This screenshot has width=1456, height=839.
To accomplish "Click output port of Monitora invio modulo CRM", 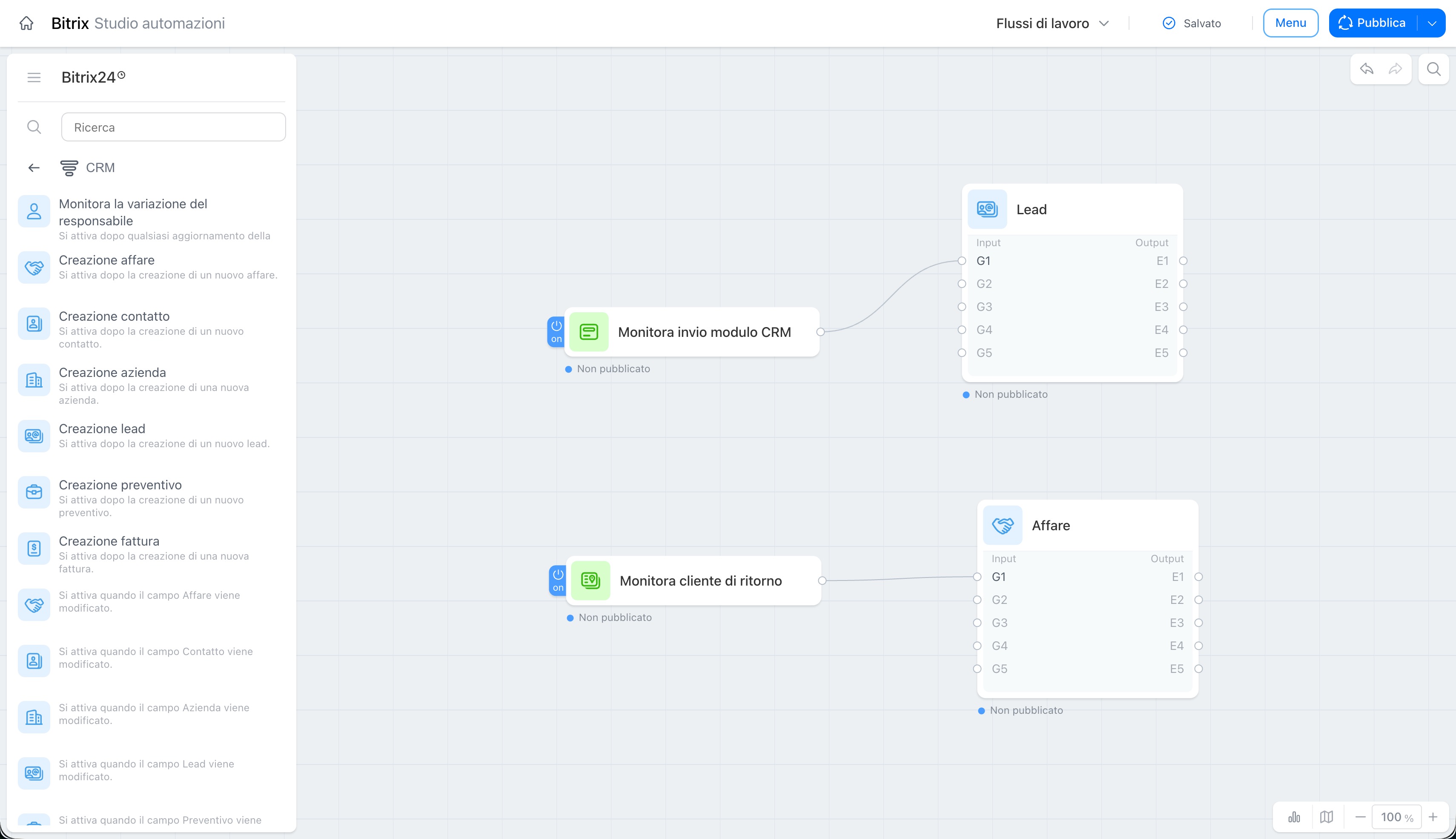I will (820, 332).
